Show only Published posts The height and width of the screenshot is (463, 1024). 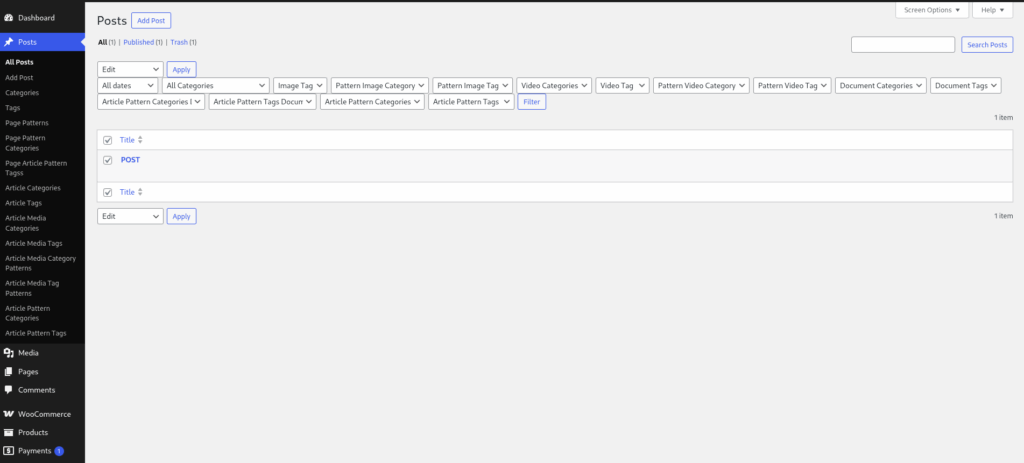coord(138,42)
